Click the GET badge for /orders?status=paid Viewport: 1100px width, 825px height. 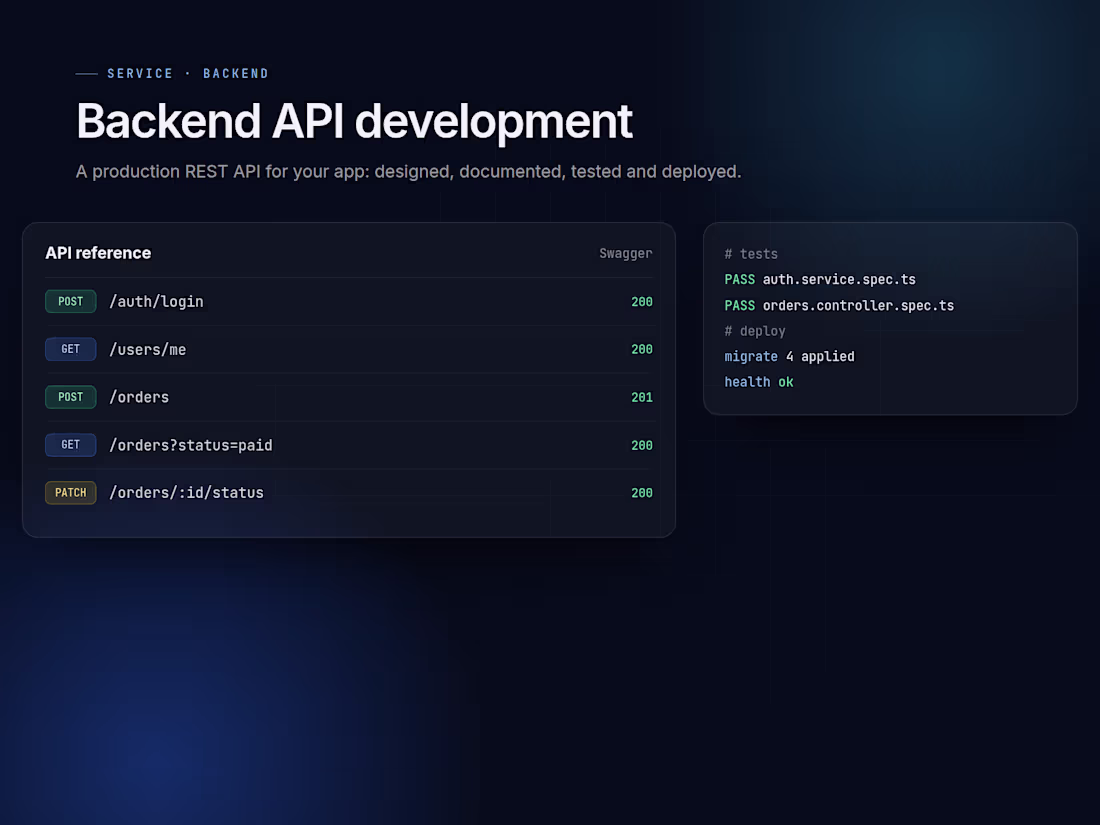coord(71,445)
